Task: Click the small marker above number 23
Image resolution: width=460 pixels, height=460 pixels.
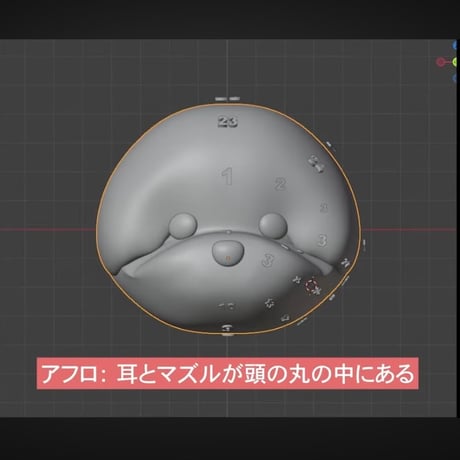Action: (227, 99)
